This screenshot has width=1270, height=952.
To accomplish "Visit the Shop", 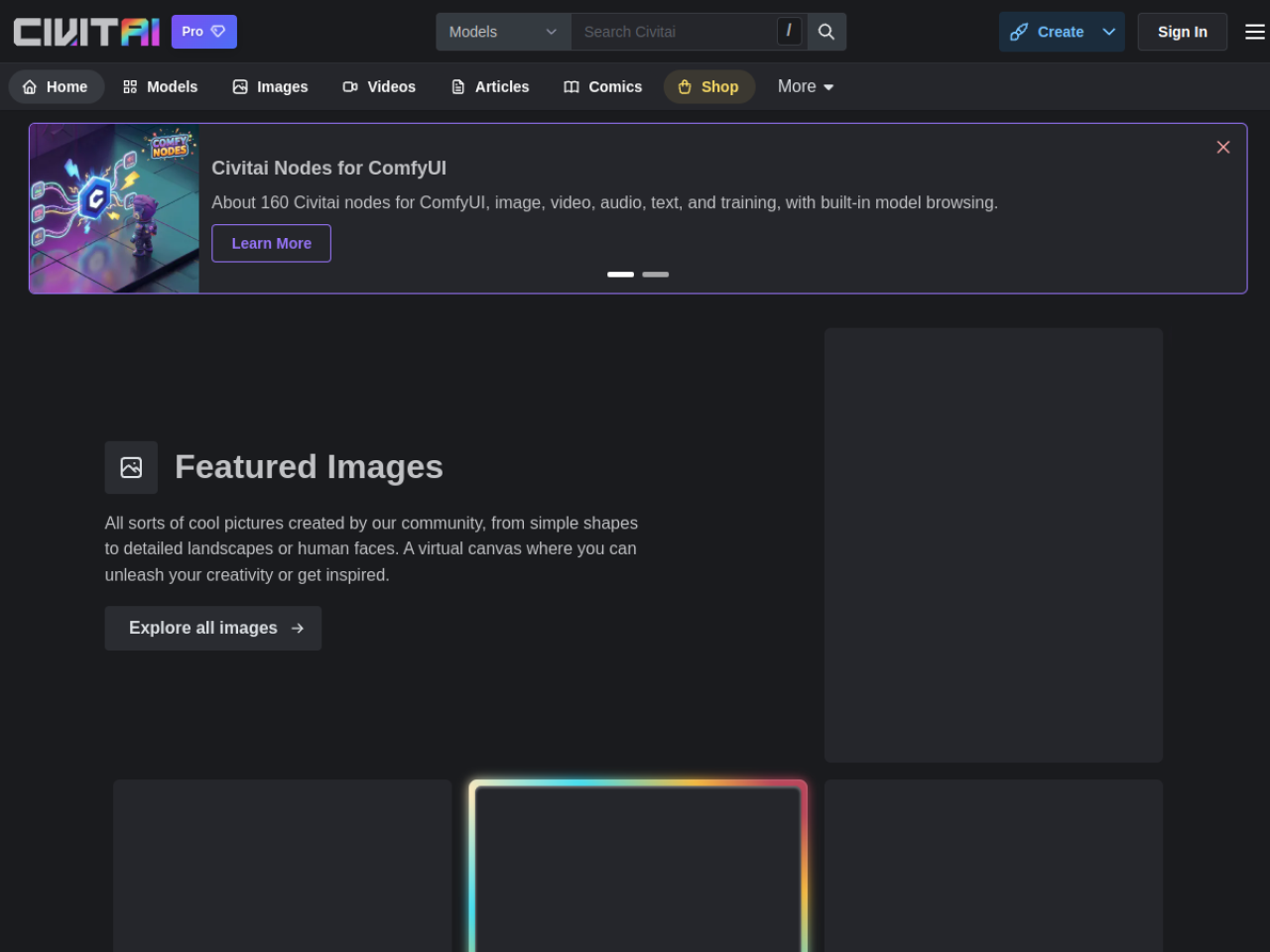I will click(708, 87).
